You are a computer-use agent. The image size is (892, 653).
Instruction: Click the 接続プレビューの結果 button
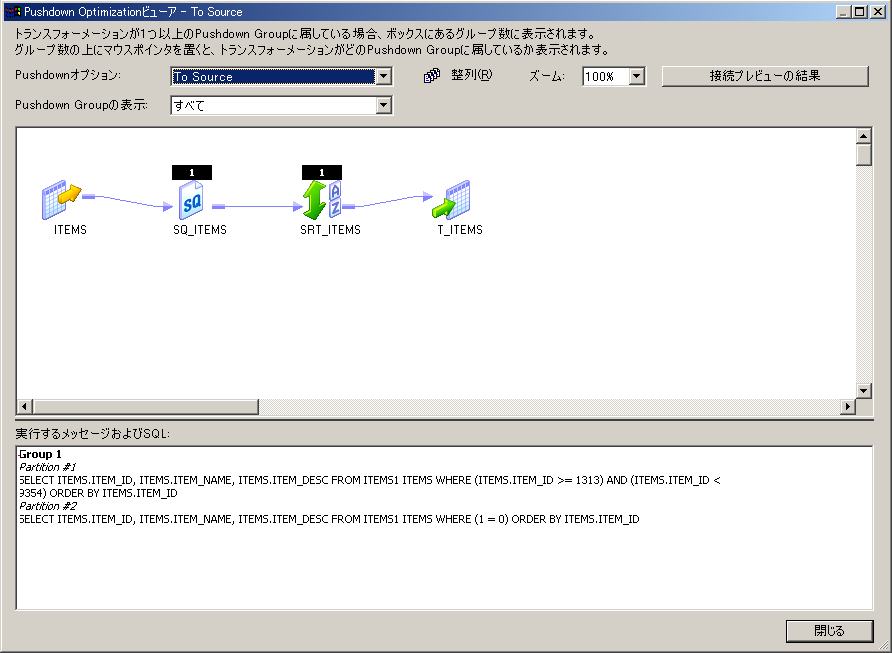pos(765,76)
